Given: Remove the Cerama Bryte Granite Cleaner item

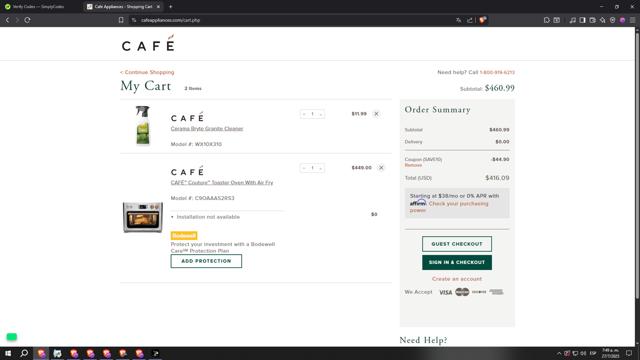Looking at the screenshot, I should click(376, 114).
